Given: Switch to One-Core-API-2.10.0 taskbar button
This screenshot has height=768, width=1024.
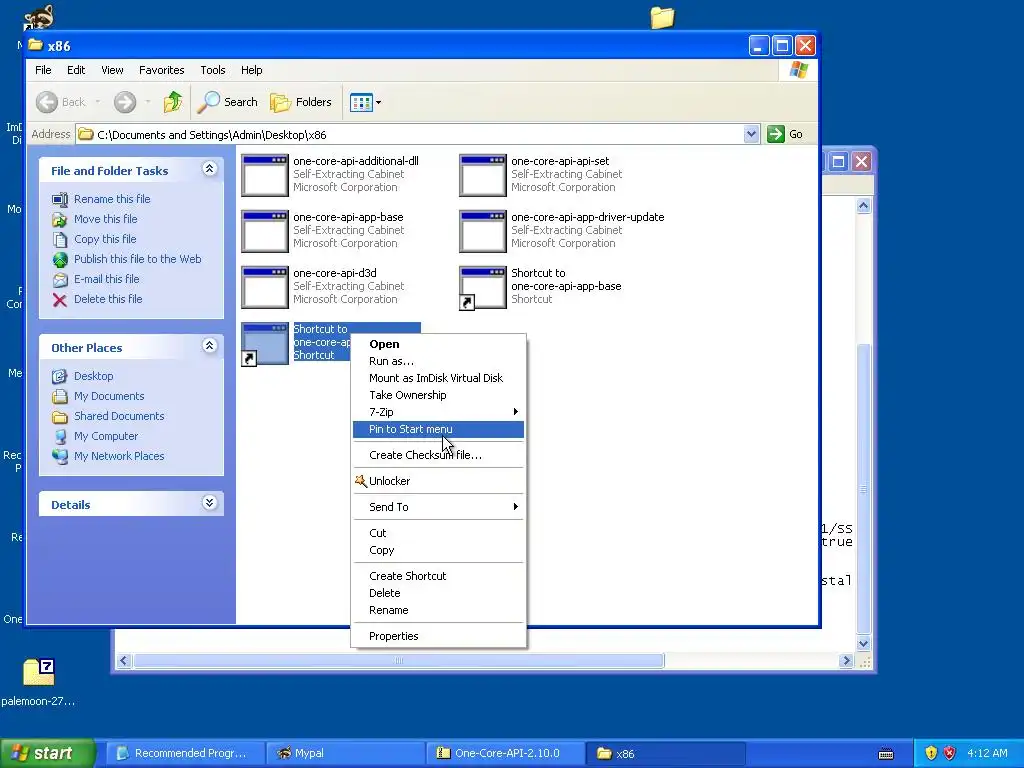Looking at the screenshot, I should pyautogui.click(x=505, y=753).
